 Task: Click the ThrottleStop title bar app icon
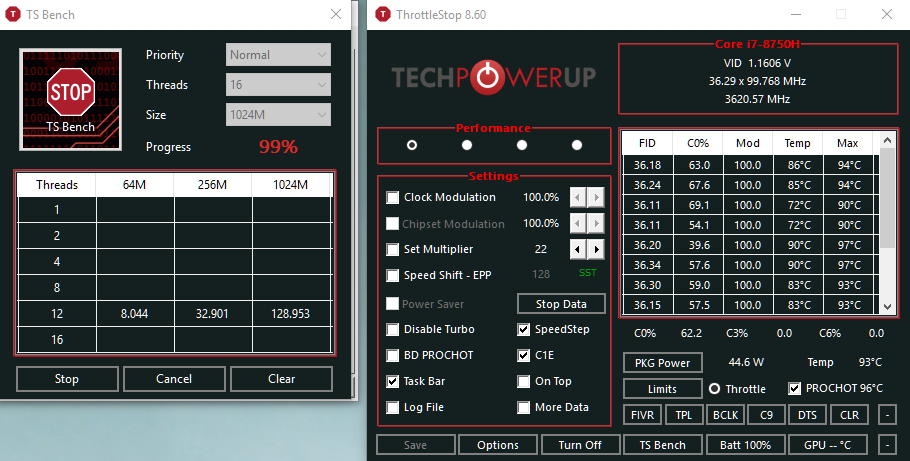coord(383,15)
